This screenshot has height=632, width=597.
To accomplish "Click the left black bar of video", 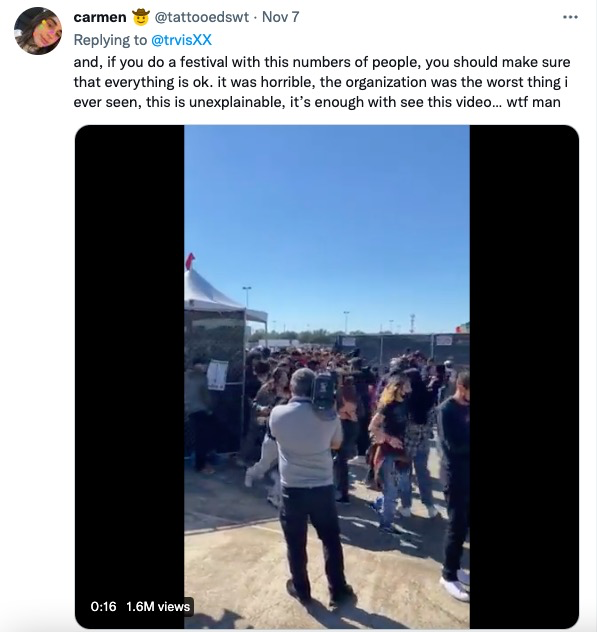I will (x=130, y=377).
